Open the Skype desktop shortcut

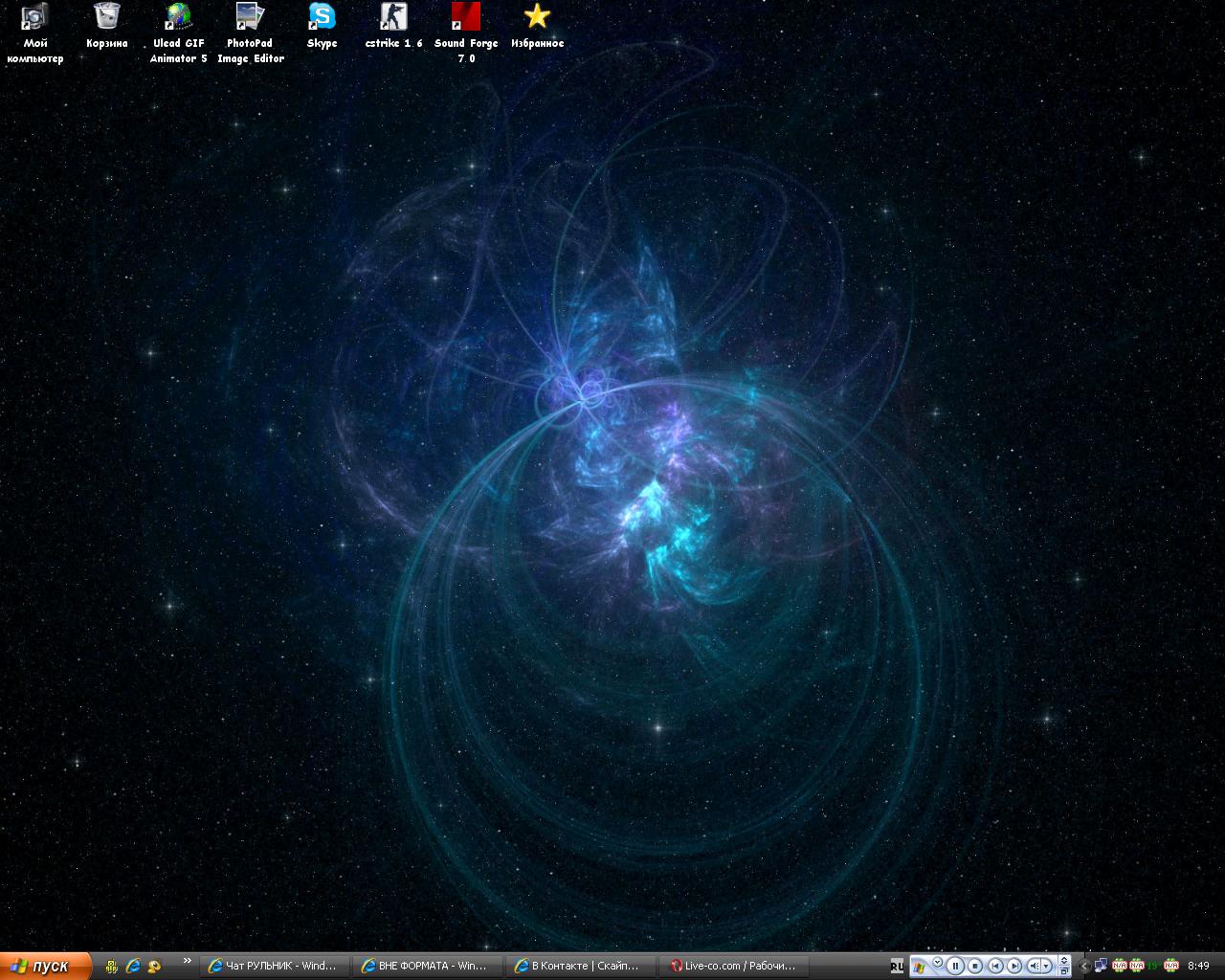click(x=322, y=17)
